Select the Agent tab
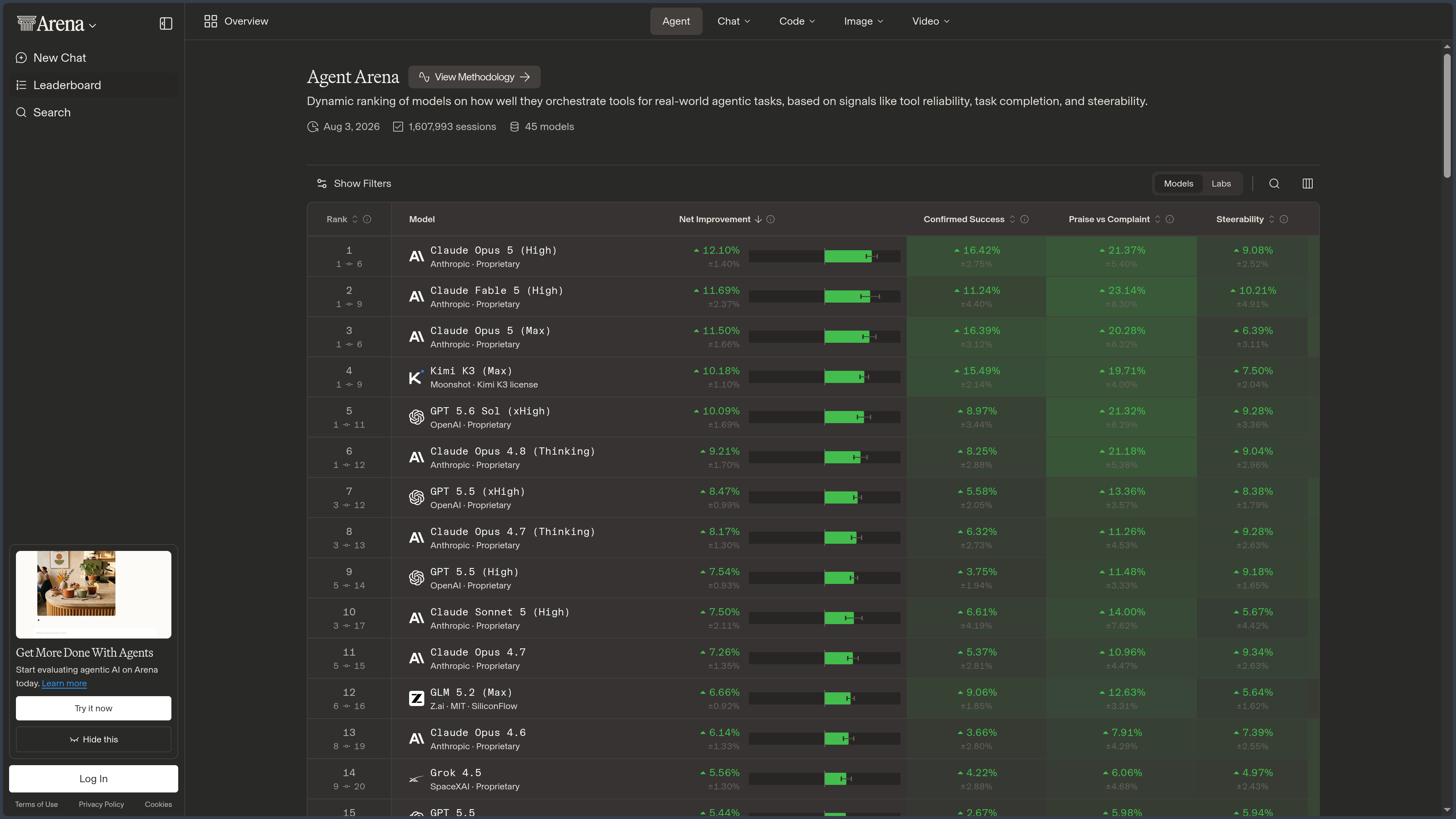The width and height of the screenshot is (1456, 819). point(676,21)
